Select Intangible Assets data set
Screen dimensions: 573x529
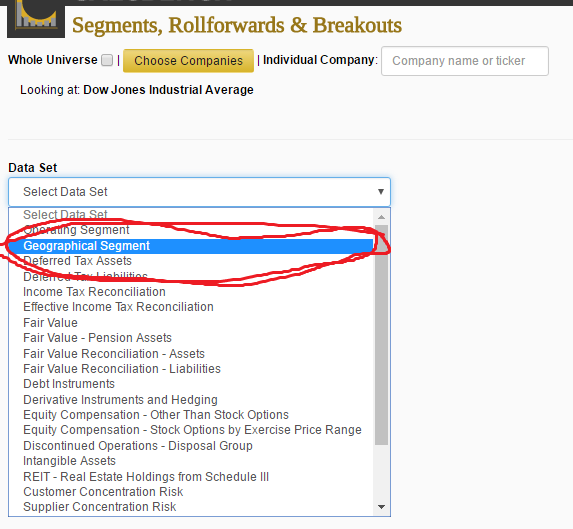pos(191,461)
